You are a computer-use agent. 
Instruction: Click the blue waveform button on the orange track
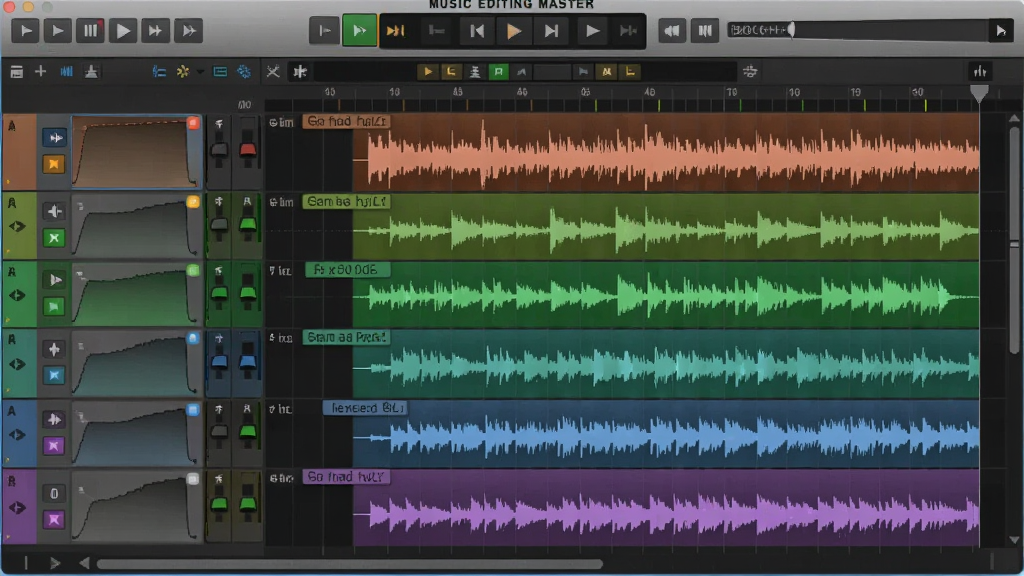pyautogui.click(x=54, y=138)
